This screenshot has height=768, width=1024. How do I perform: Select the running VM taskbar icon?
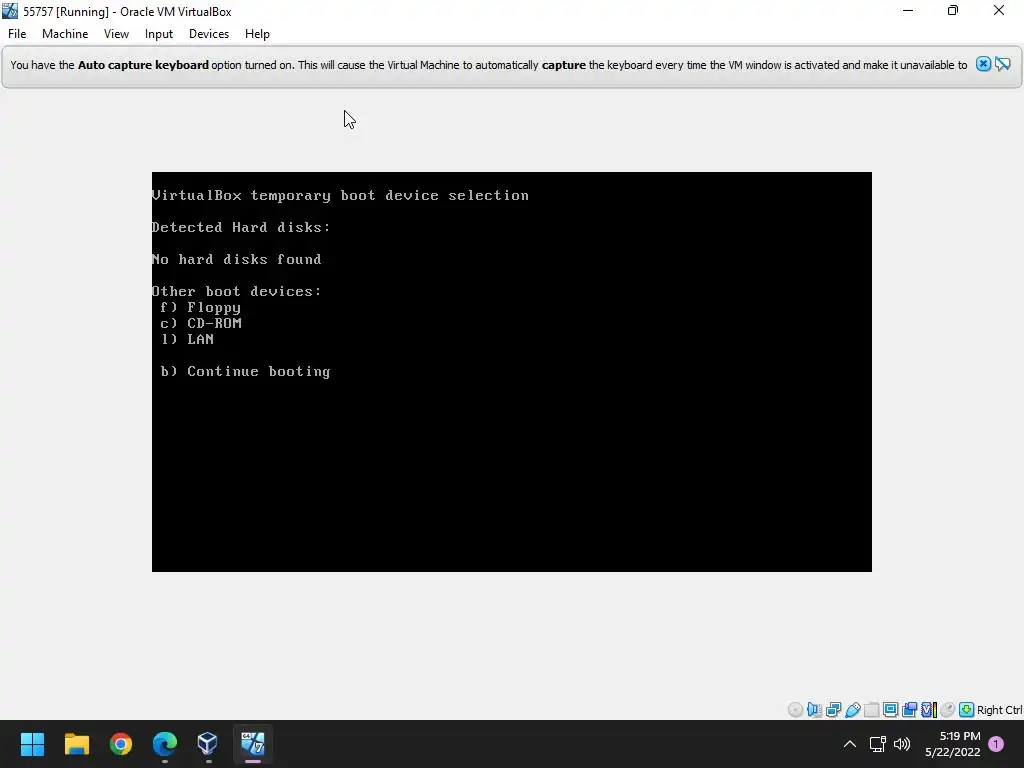253,744
